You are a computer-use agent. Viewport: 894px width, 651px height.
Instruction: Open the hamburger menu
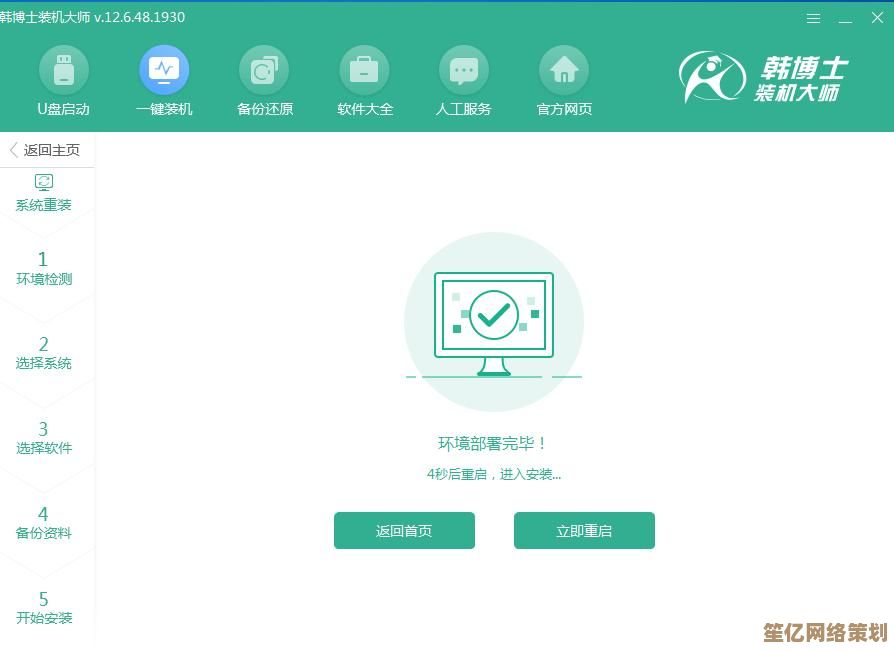(x=813, y=18)
